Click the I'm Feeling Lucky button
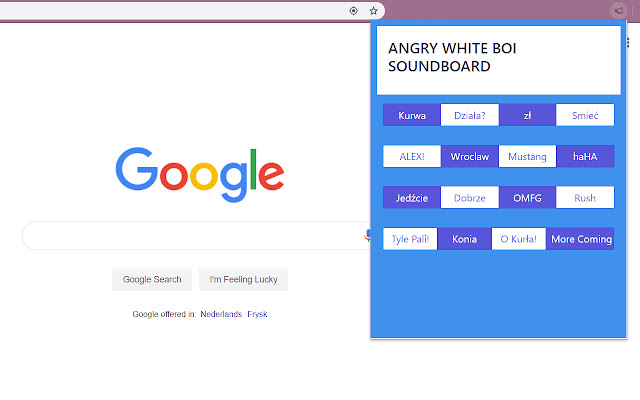The height and width of the screenshot is (400, 640). (243, 280)
